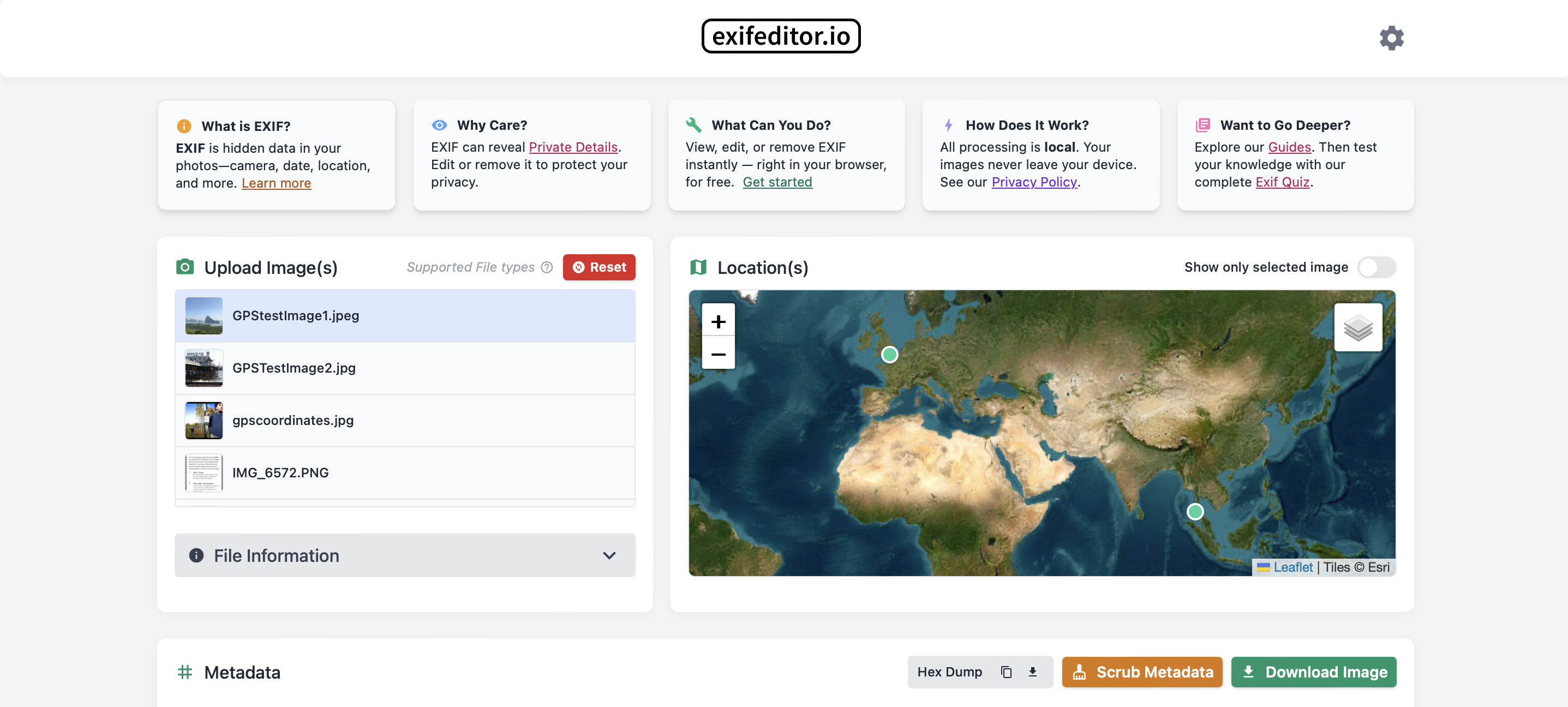The height and width of the screenshot is (707, 1568).
Task: Select the gpscoordinates.jpg thumbnail
Action: (204, 421)
